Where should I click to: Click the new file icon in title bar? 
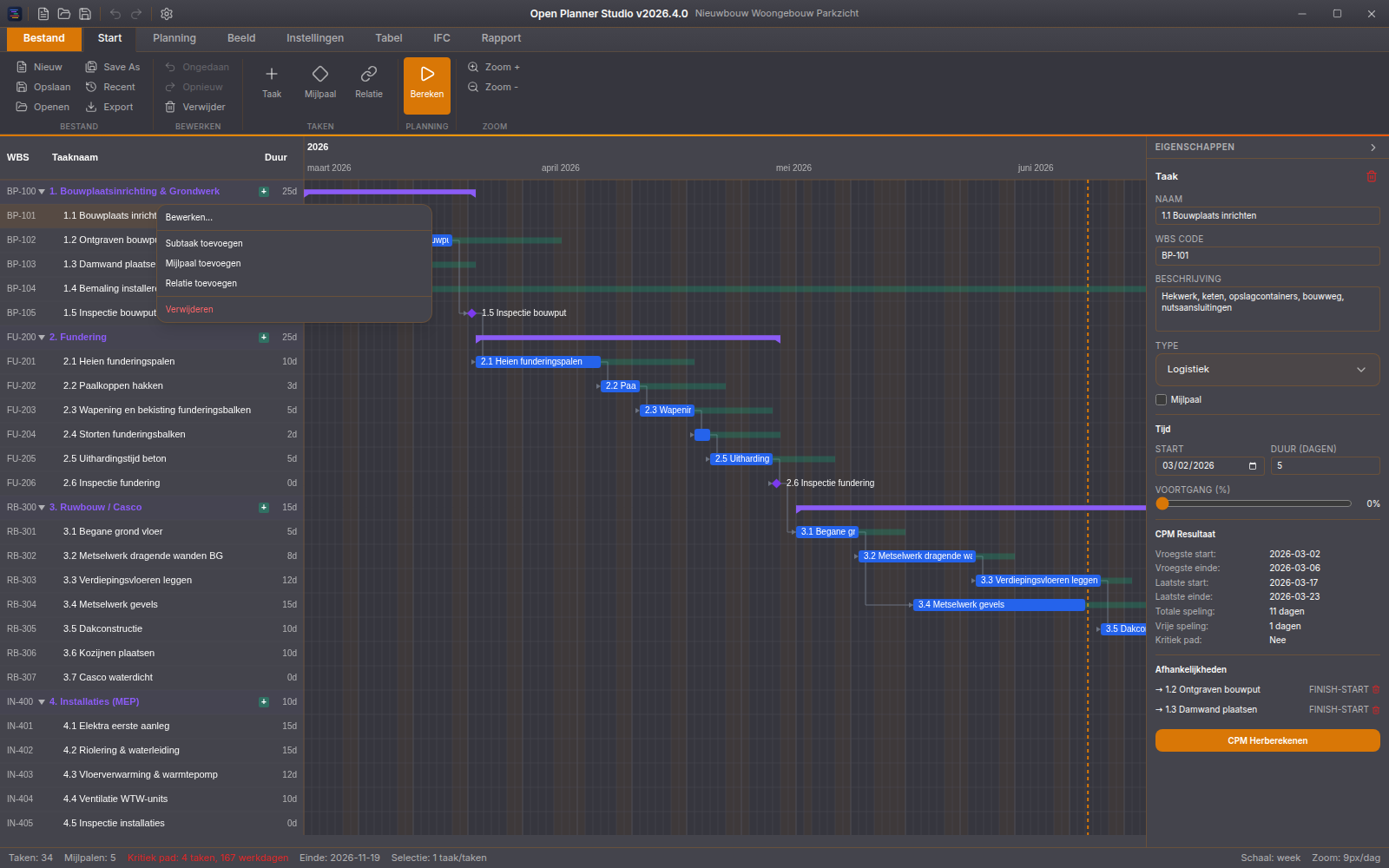43,14
